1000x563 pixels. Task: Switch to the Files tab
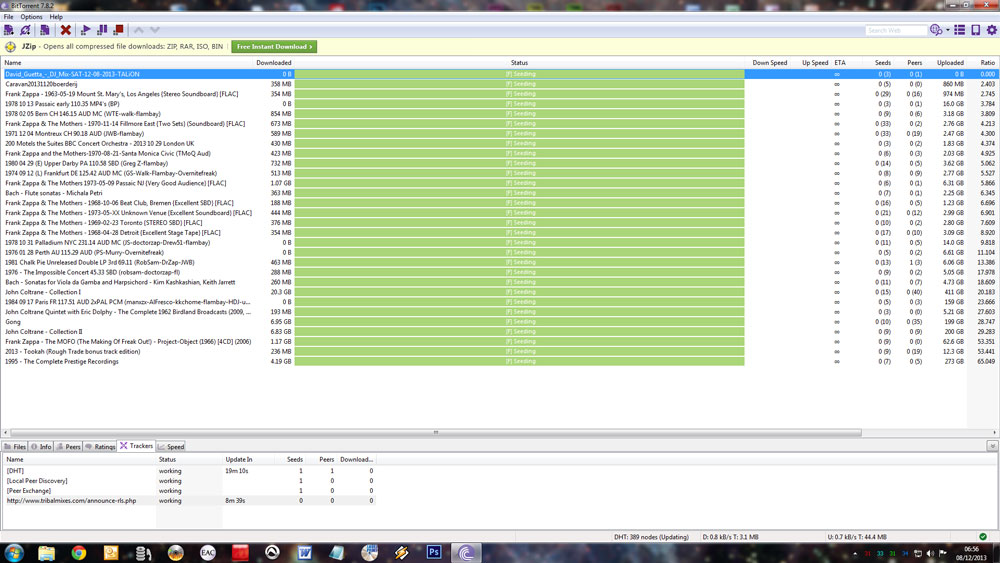click(15, 446)
